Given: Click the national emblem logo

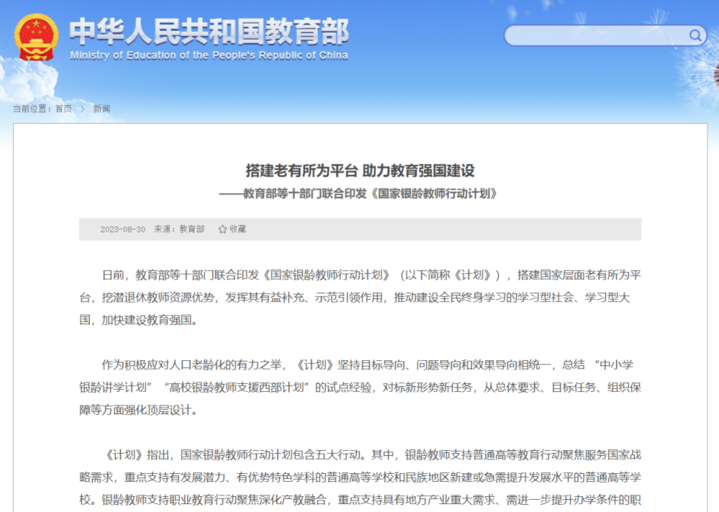Looking at the screenshot, I should [36, 37].
